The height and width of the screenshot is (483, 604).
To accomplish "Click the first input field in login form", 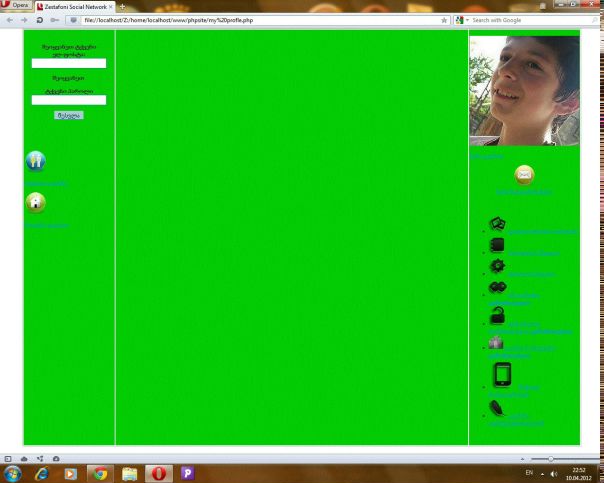I will [x=69, y=63].
